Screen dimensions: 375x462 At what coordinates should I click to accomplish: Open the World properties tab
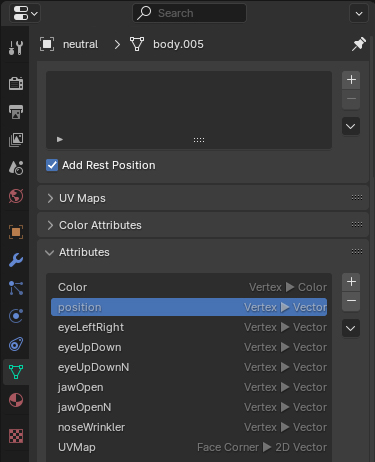pos(16,196)
